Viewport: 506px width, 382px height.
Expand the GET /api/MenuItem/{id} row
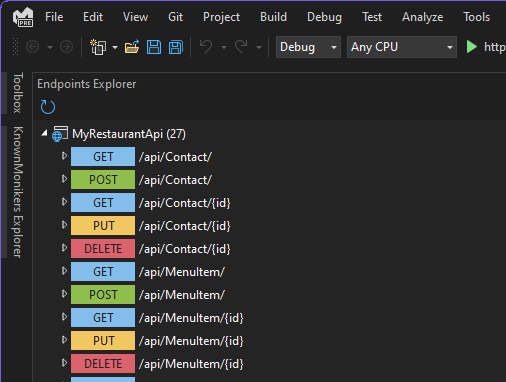[x=64, y=317]
